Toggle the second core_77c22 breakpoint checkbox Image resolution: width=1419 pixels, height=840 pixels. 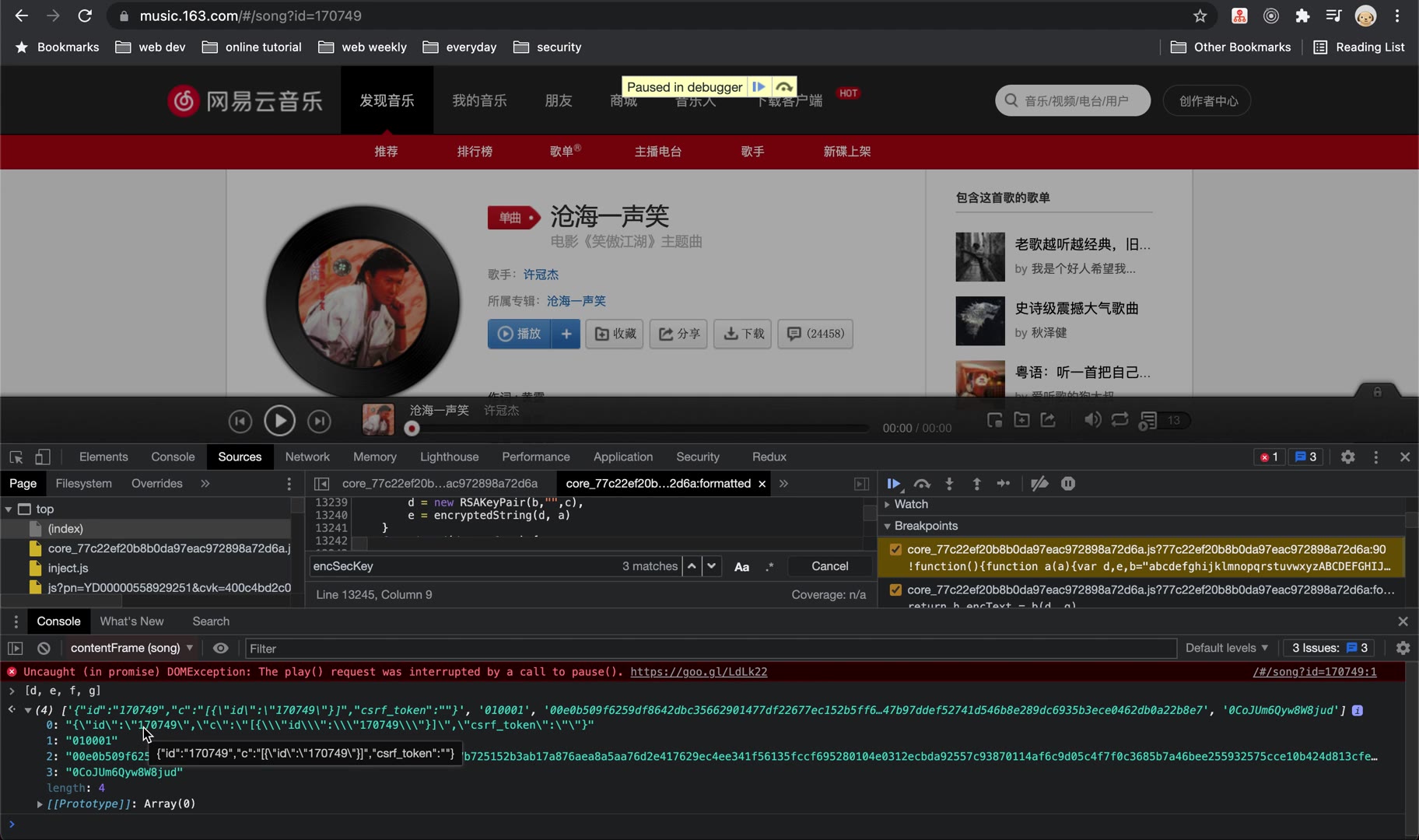[x=895, y=590]
